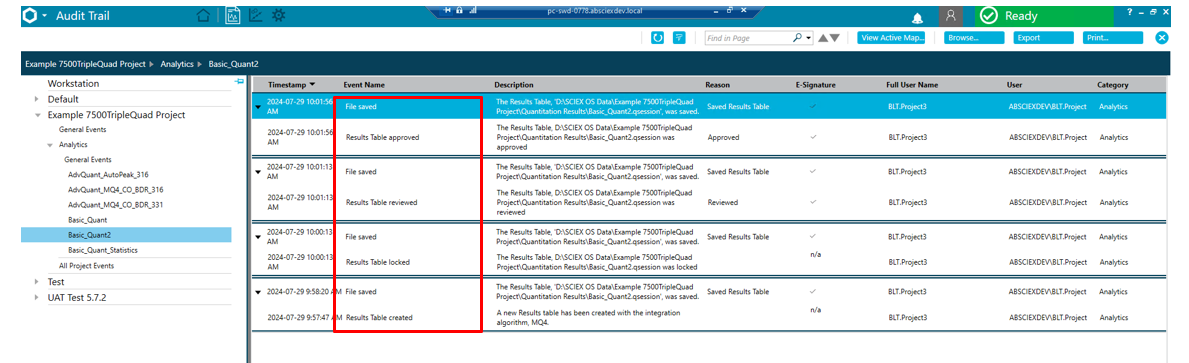Jump to next search match arrow
The height and width of the screenshot is (363, 1189).
point(834,38)
